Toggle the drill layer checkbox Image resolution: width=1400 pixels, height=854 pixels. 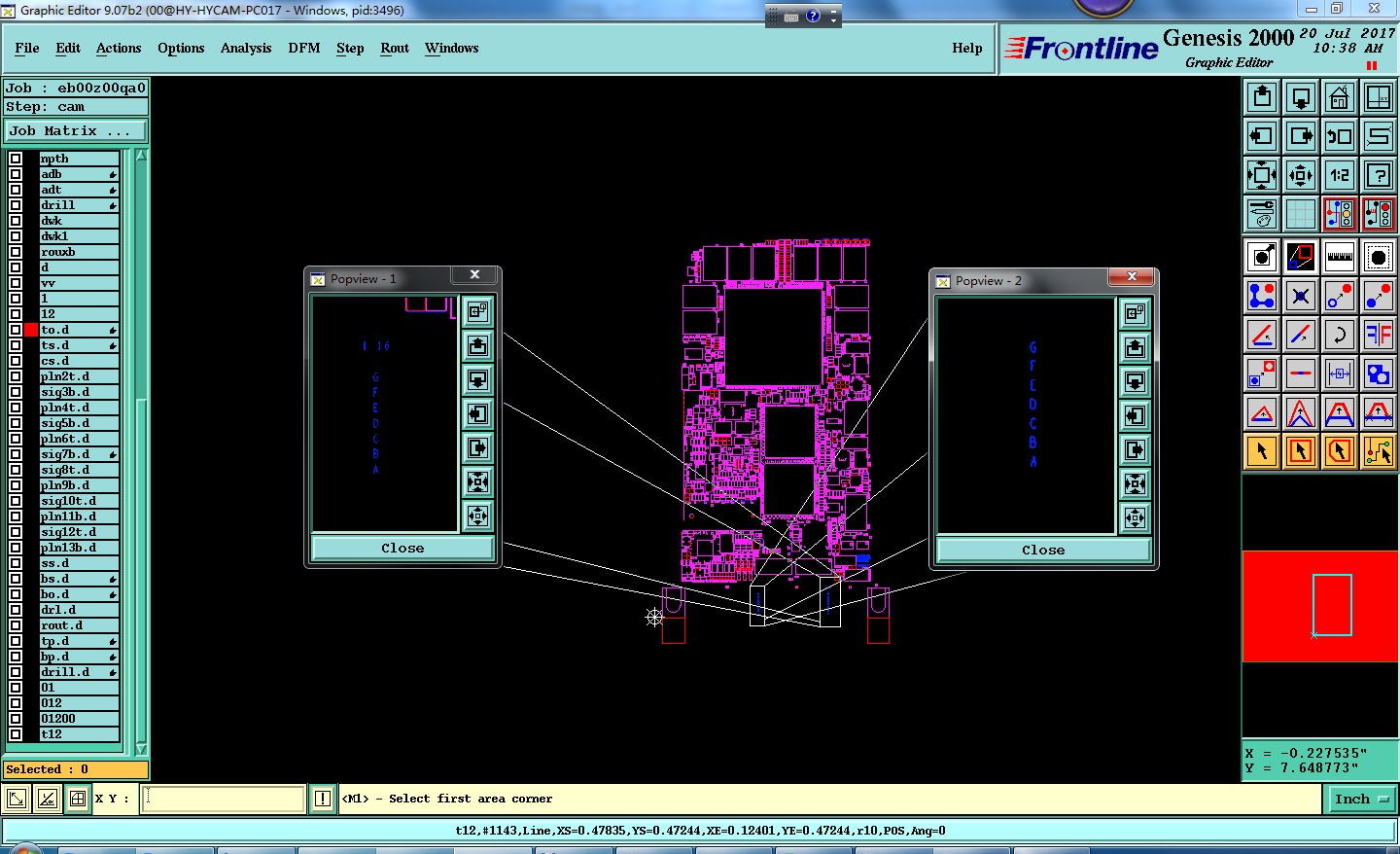coord(16,205)
